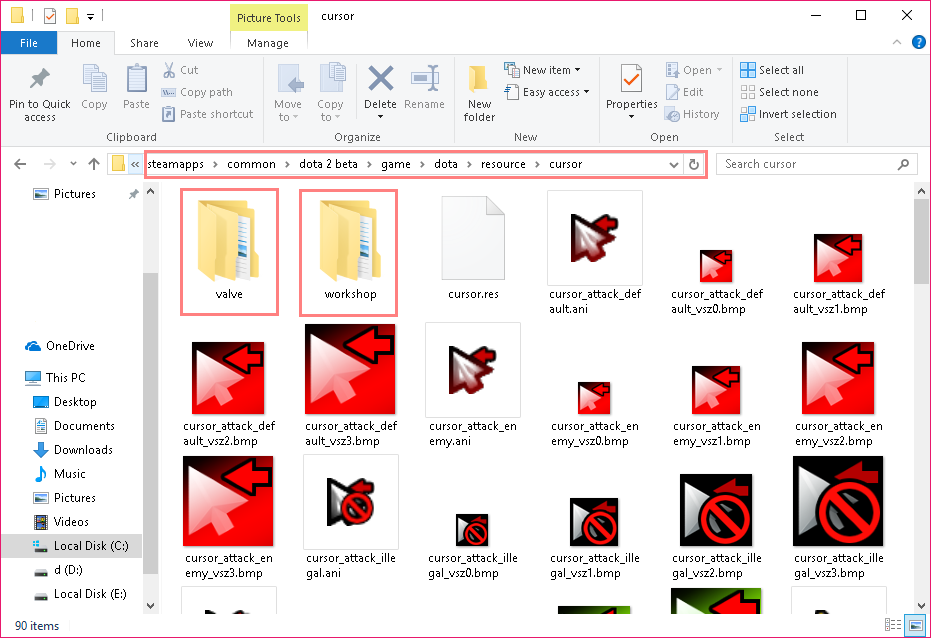Open the Easy access dropdown
This screenshot has height=638, width=931.
(x=547, y=92)
